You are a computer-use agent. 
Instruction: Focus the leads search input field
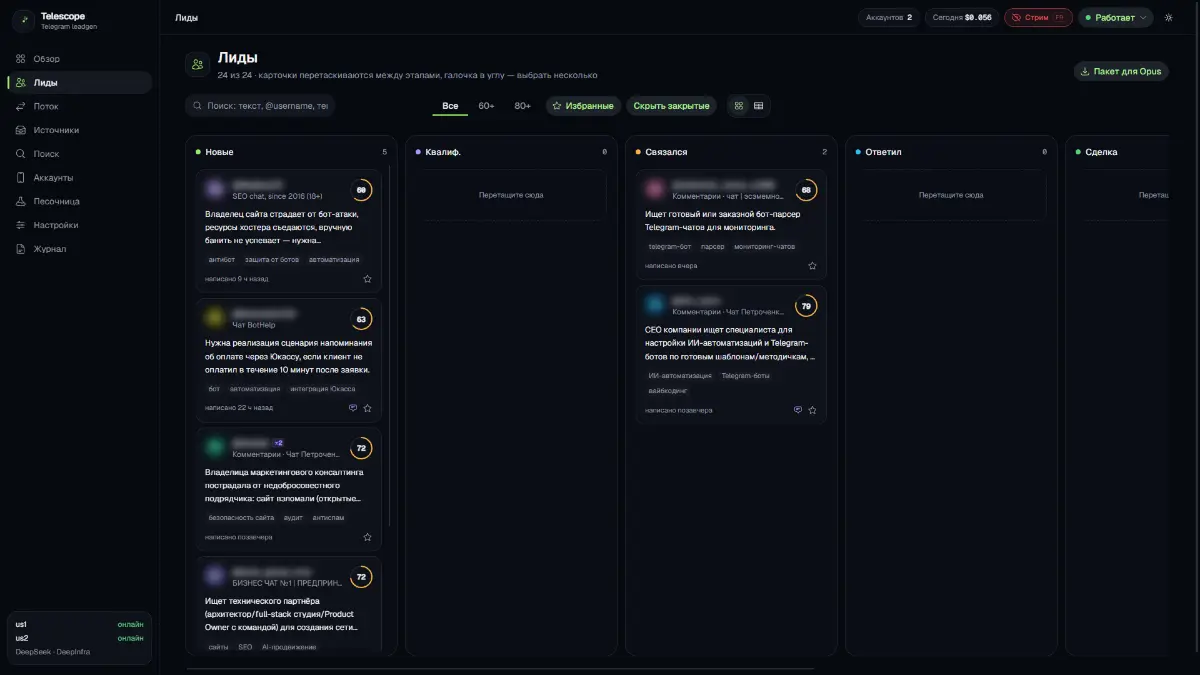pyautogui.click(x=260, y=106)
